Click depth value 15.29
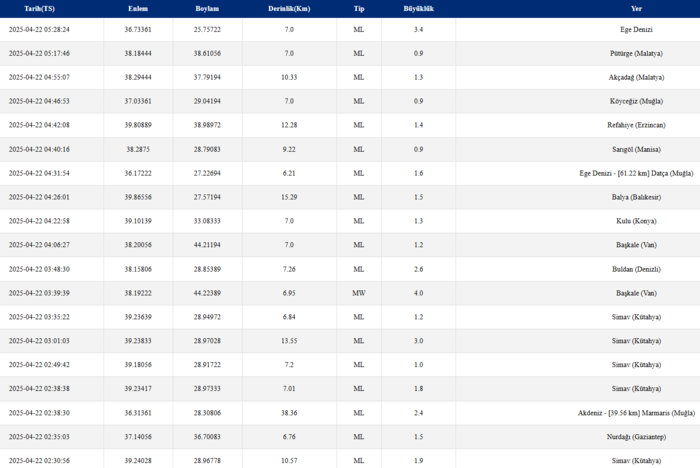Image resolution: width=700 pixels, height=468 pixels. tap(289, 197)
